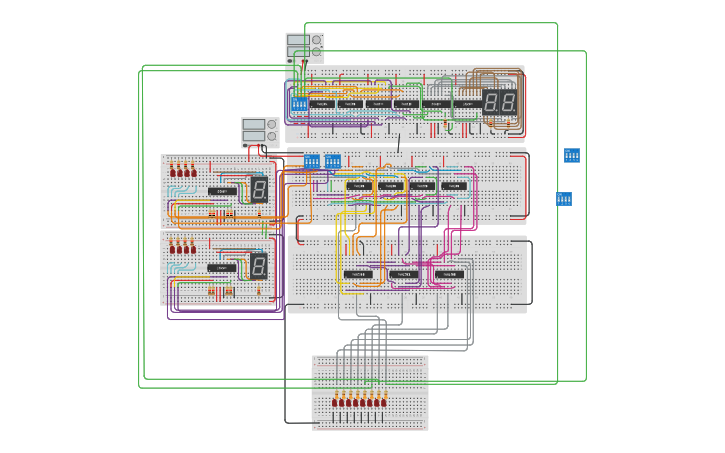
Task: Toggle the left DIP switch on middle breadboard
Action: coord(311,161)
